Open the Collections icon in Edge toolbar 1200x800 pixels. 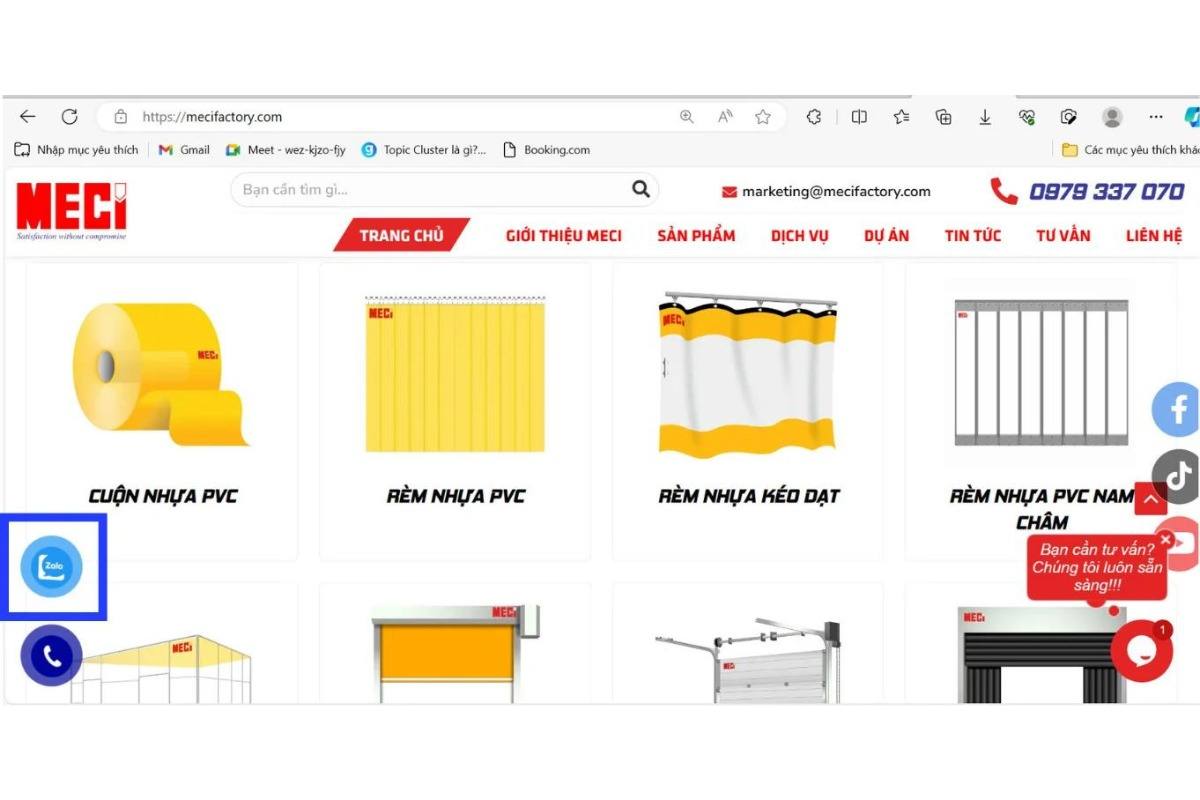point(943,116)
